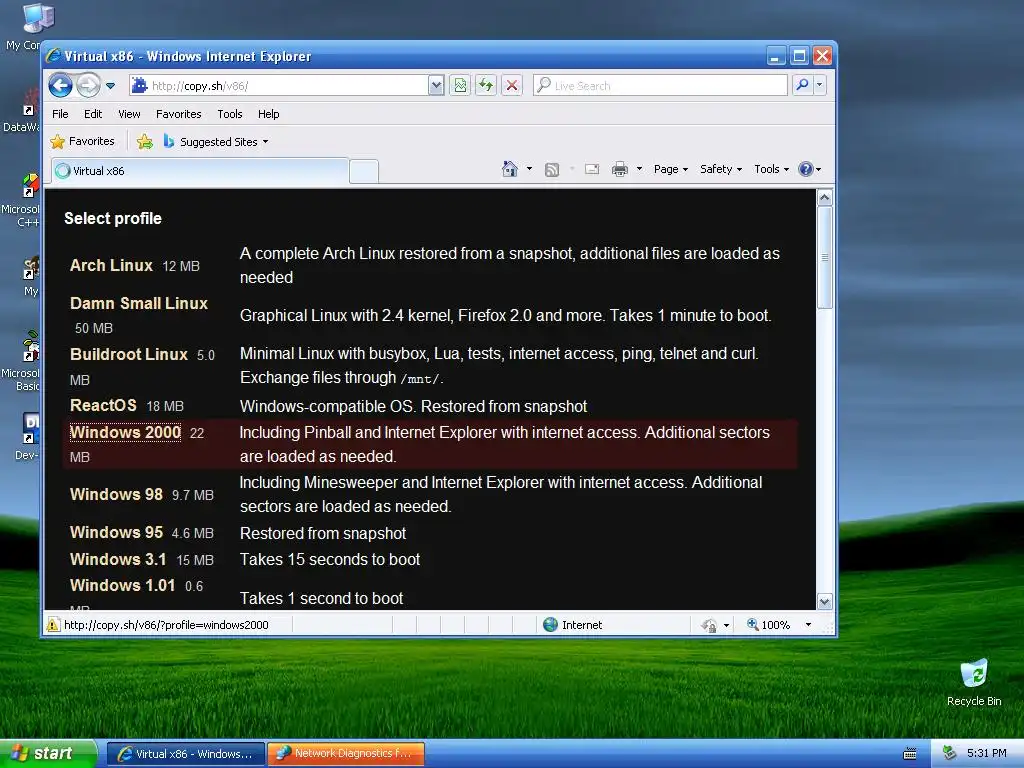1024x768 pixels.
Task: Click the "Takes 15 seconds to boot" text
Action: 330,560
